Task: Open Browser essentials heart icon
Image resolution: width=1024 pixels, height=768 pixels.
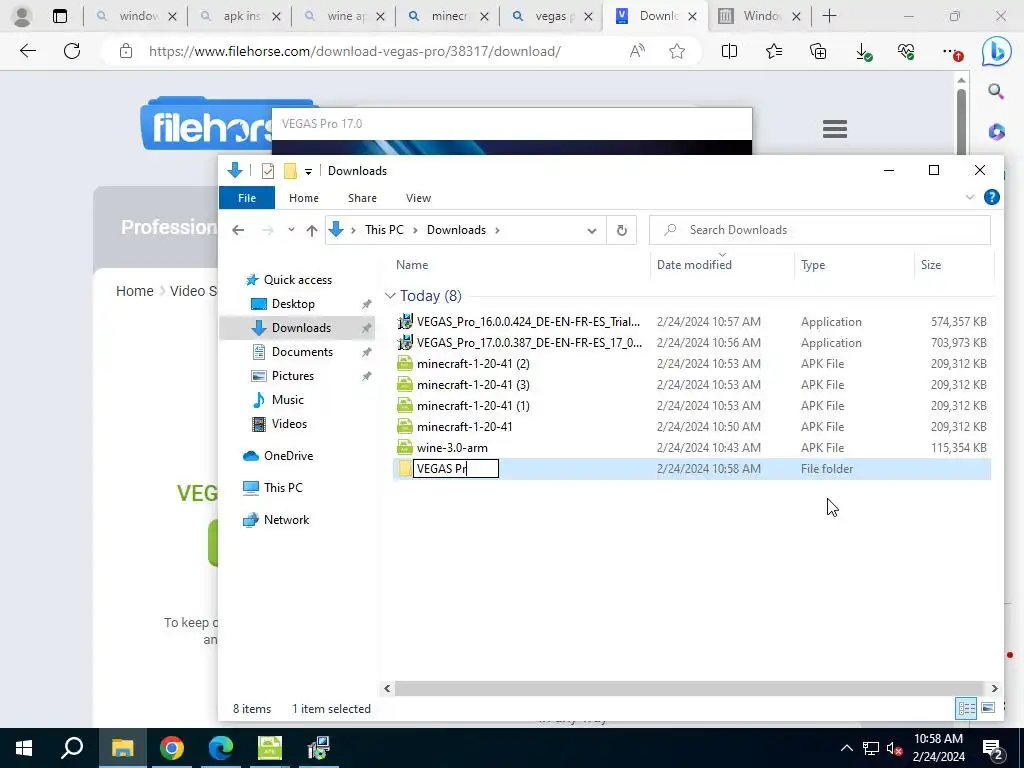Action: (x=906, y=51)
